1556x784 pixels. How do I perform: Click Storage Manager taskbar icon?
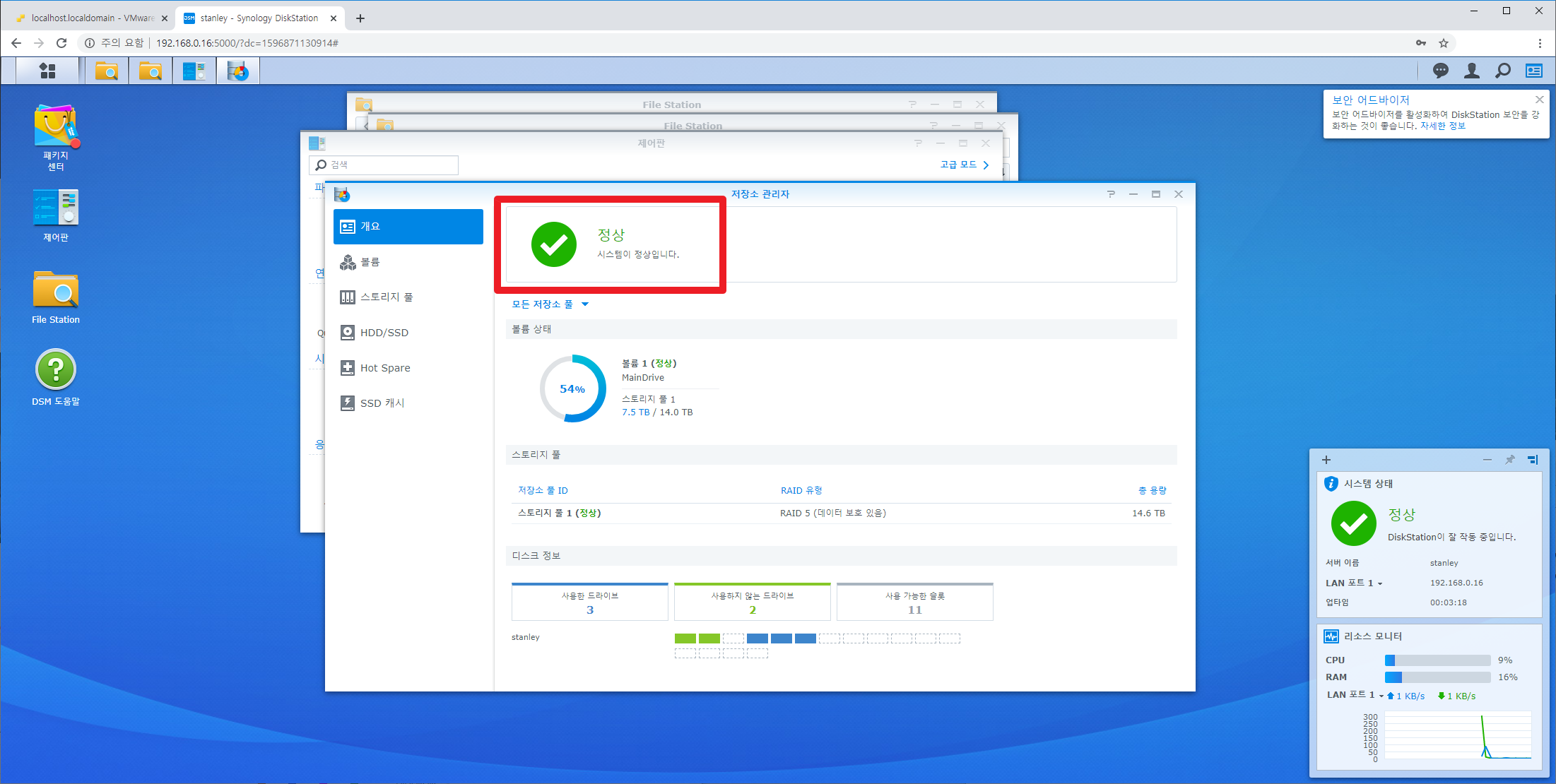pyautogui.click(x=238, y=71)
